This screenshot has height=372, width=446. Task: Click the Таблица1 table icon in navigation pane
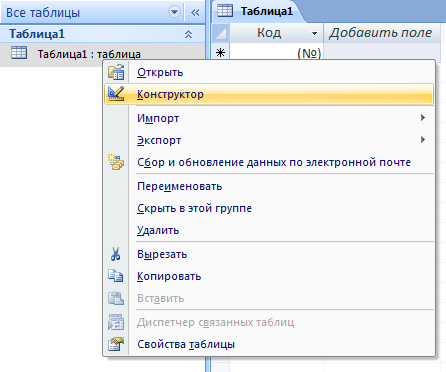click(x=19, y=53)
